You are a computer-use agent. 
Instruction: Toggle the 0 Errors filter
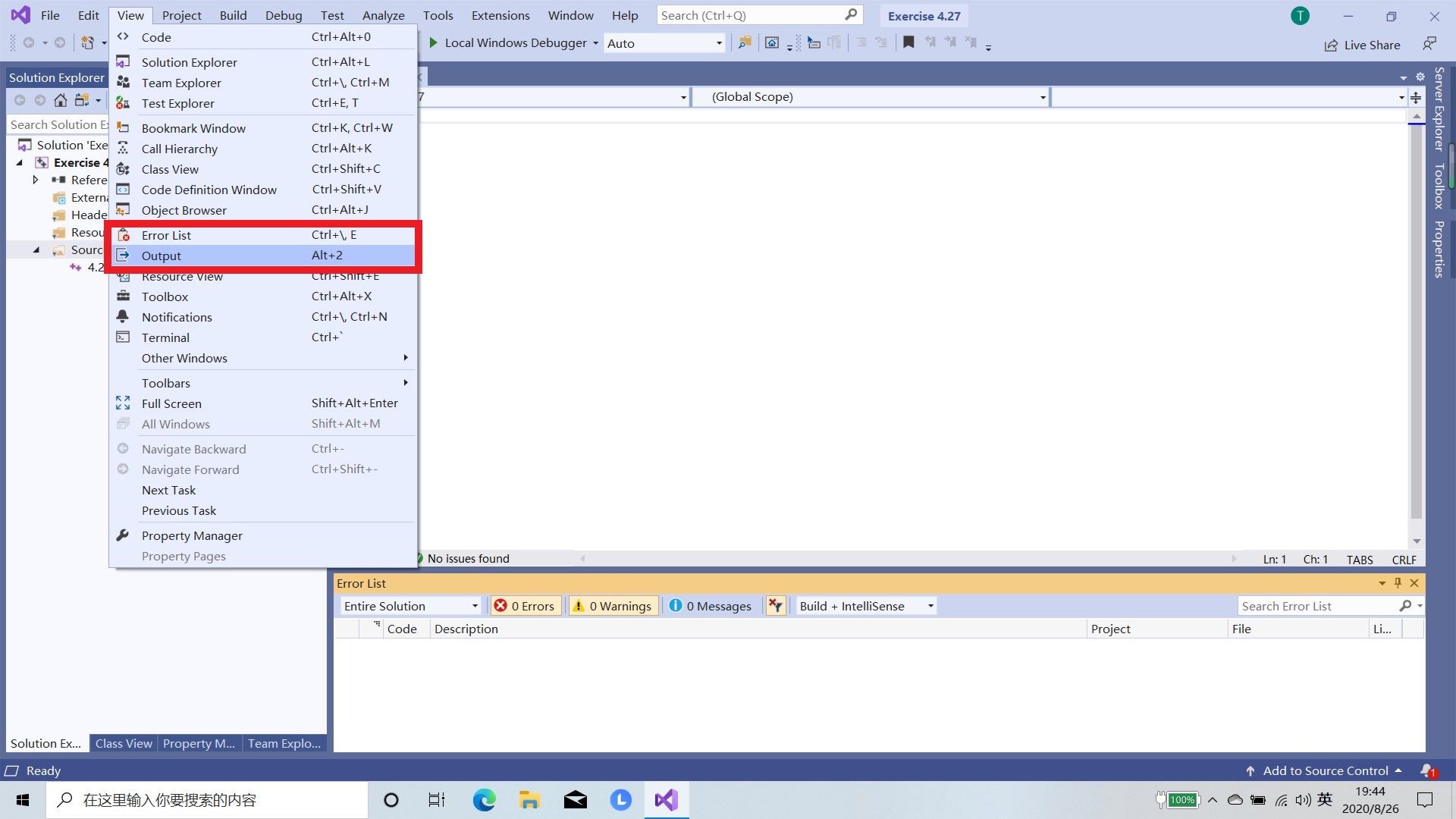click(525, 606)
